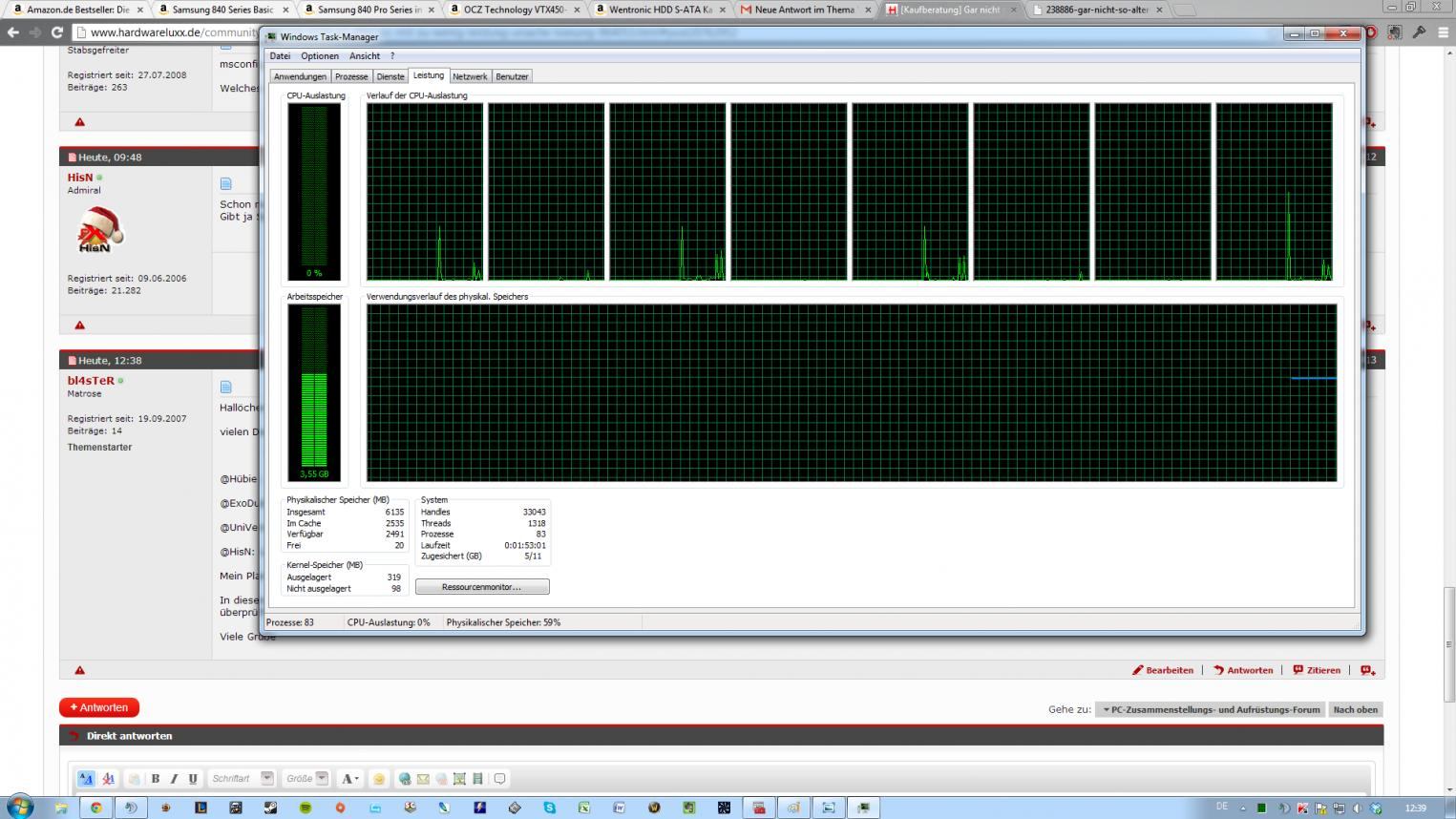
Task: Open Skype from the taskbar
Action: tap(550, 808)
